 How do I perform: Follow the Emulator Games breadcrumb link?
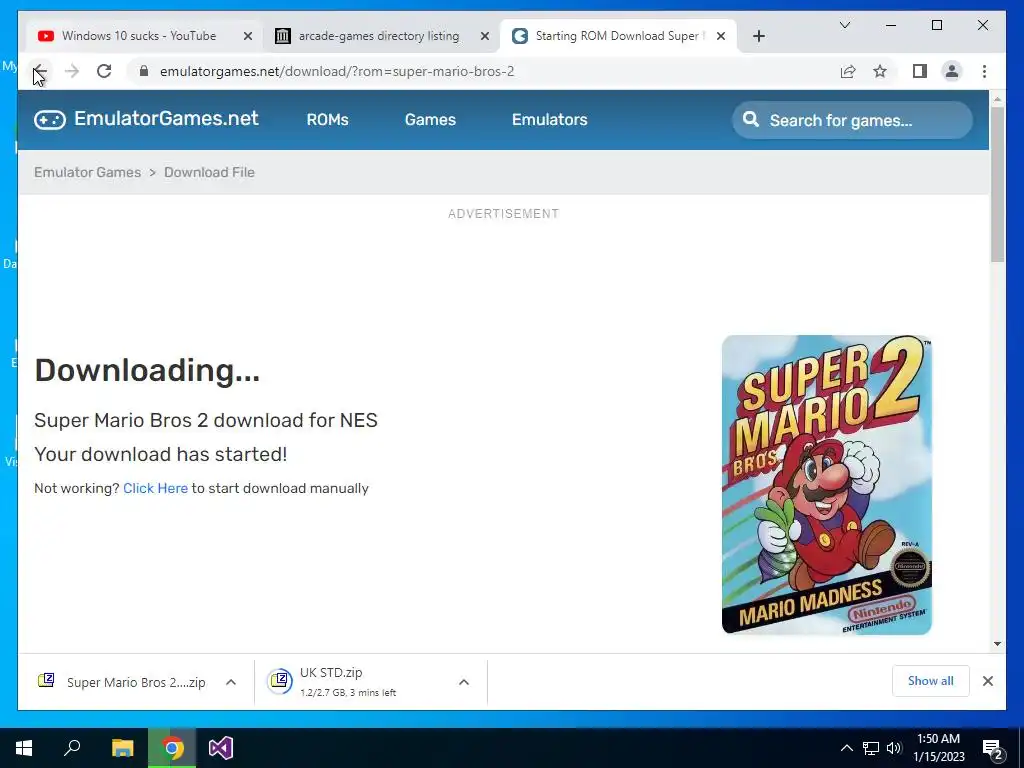click(88, 172)
